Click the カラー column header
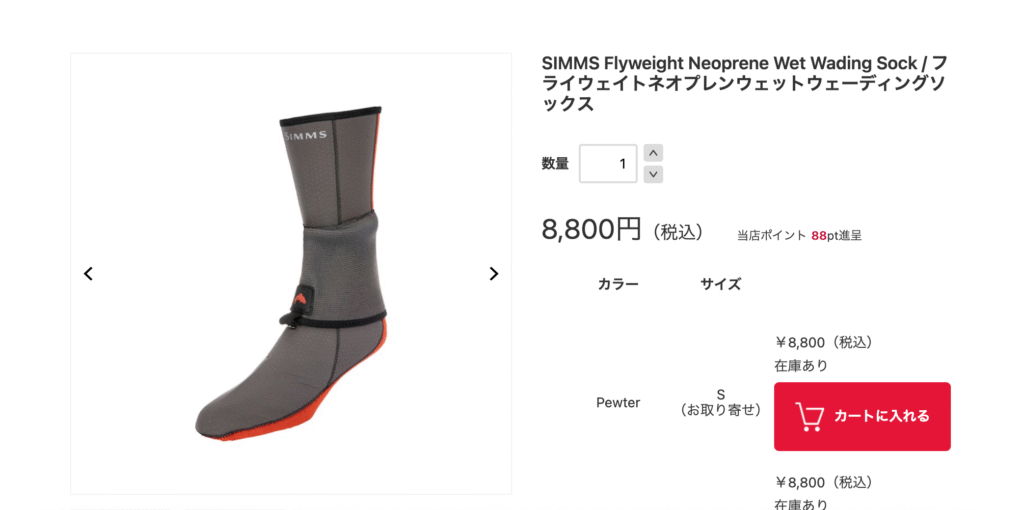The image size is (1024, 510). pos(618,284)
